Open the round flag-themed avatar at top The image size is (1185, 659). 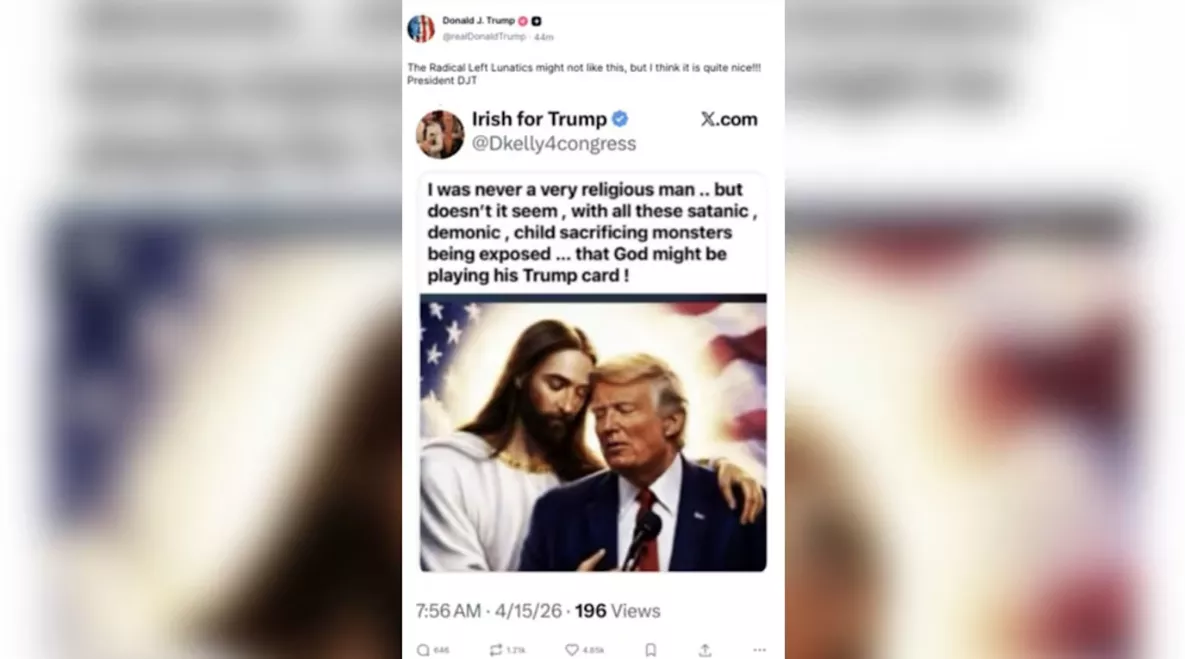point(421,29)
